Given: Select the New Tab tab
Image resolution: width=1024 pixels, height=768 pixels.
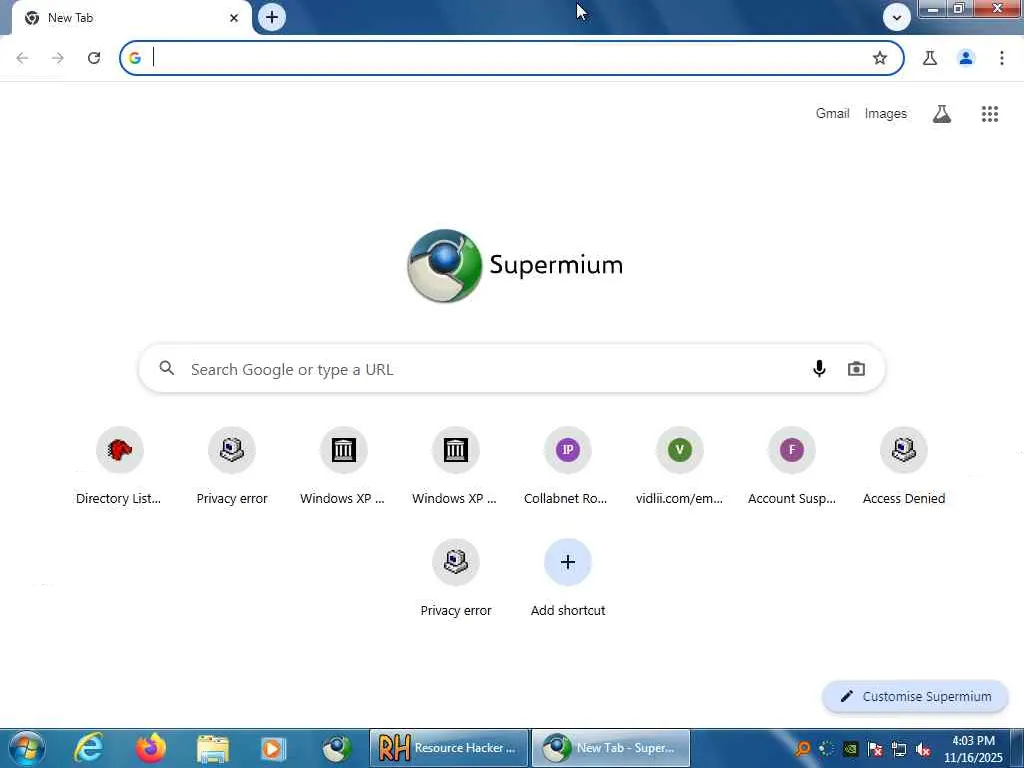Looking at the screenshot, I should tap(131, 18).
